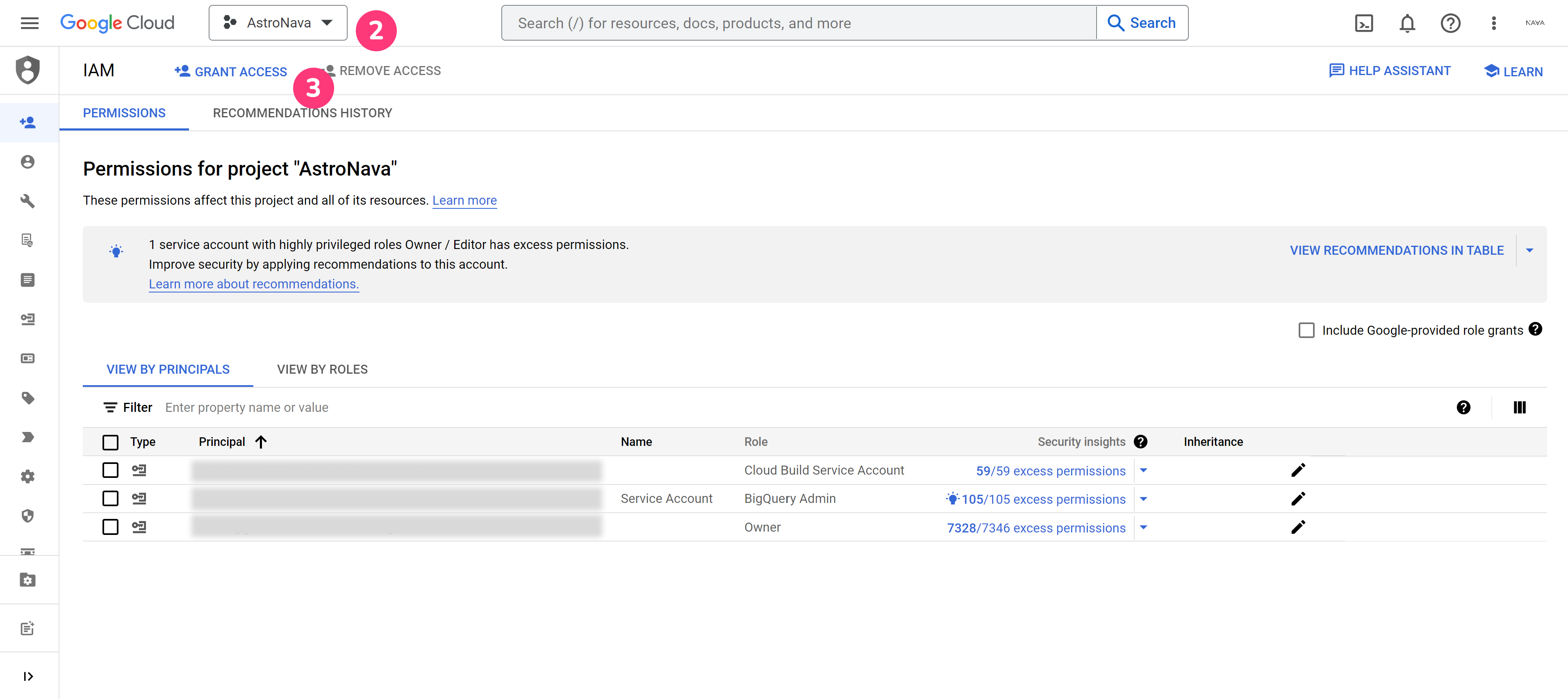Open the Learn panel
This screenshot has width=1568, height=699.
(1513, 71)
